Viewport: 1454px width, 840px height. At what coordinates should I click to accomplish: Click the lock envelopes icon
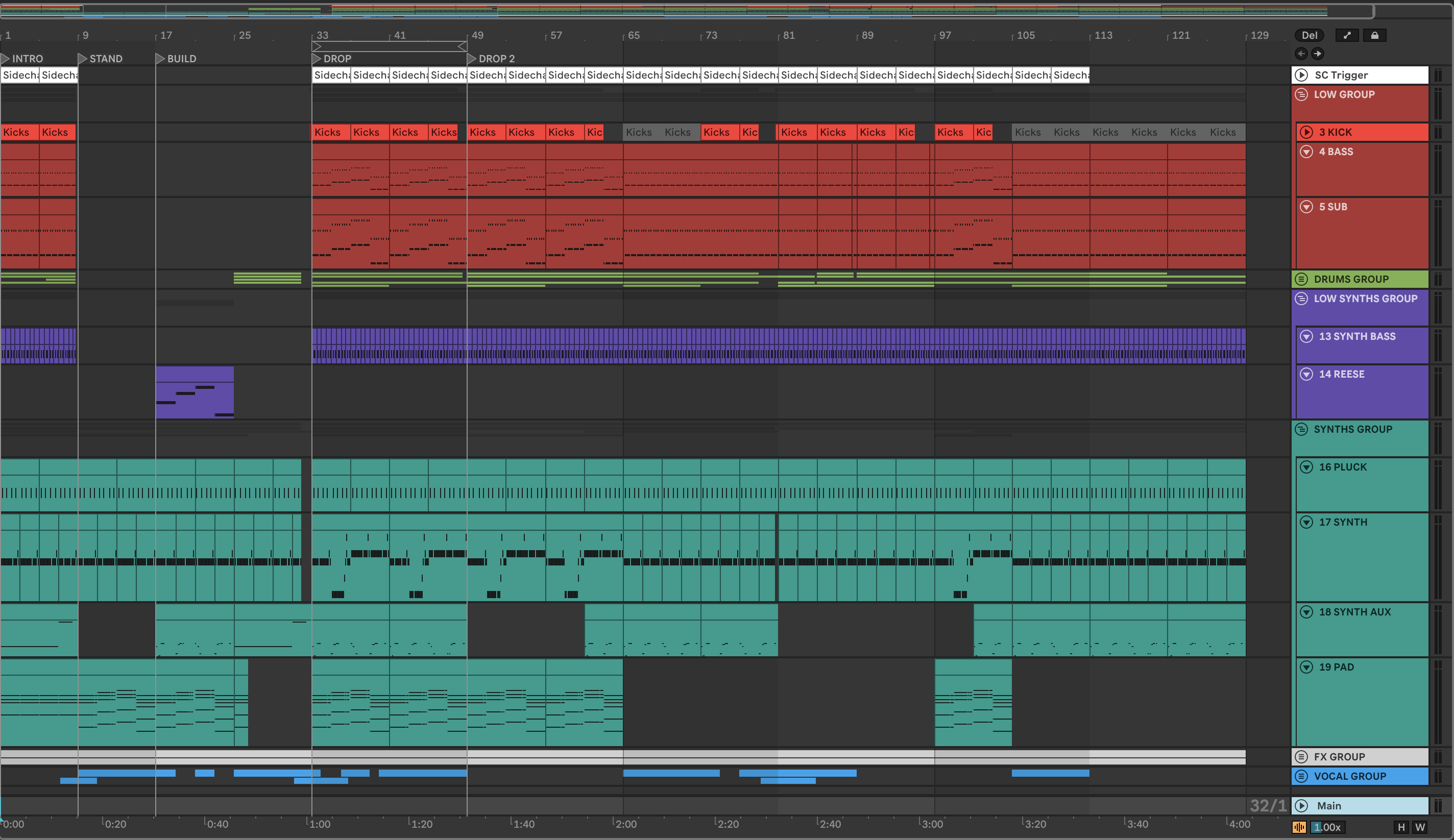pos(1374,35)
